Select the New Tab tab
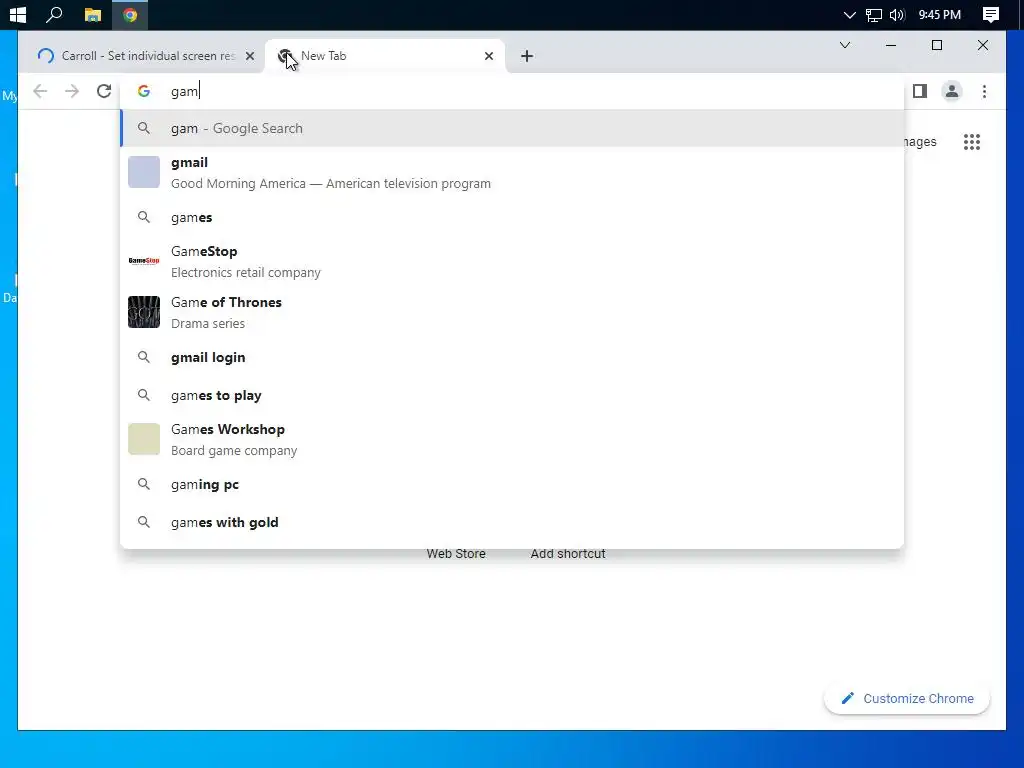Viewport: 1024px width, 768px height. 384,56
